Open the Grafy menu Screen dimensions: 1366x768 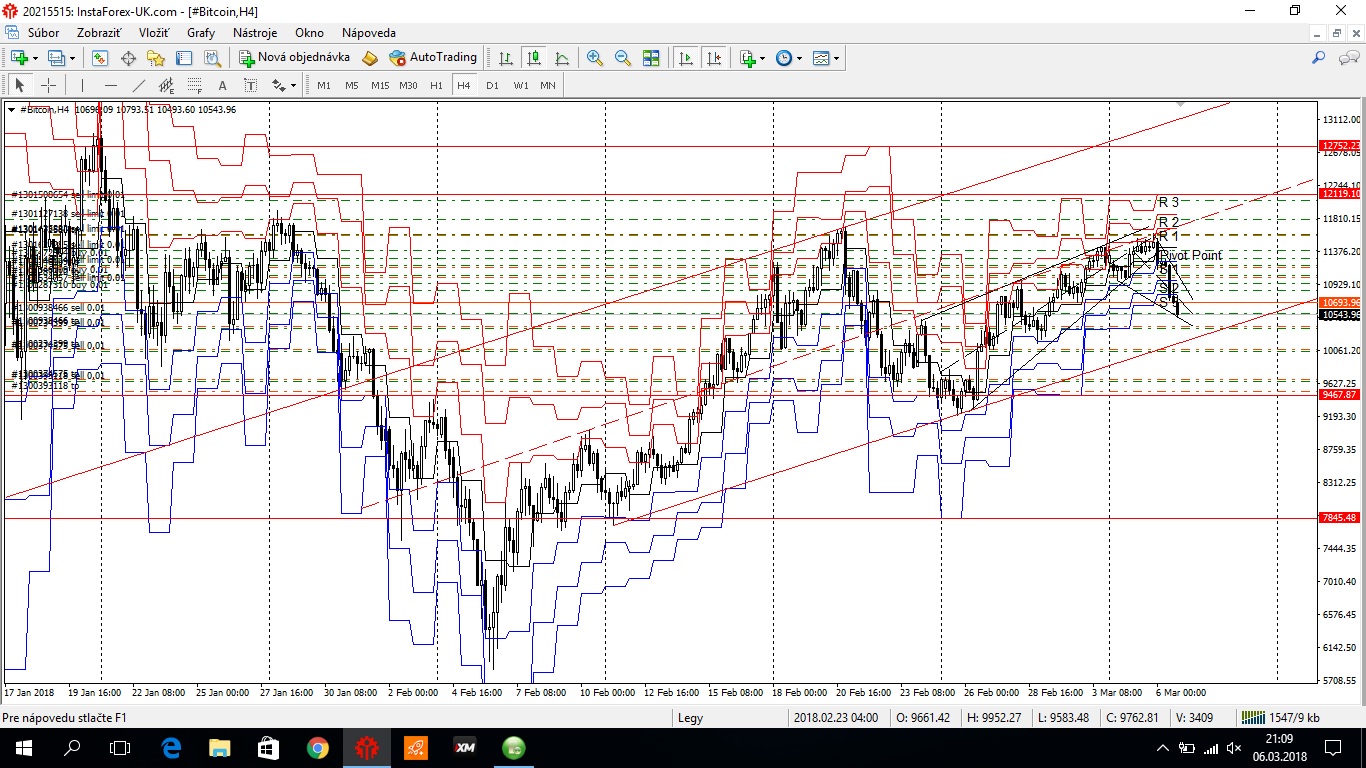[x=200, y=33]
